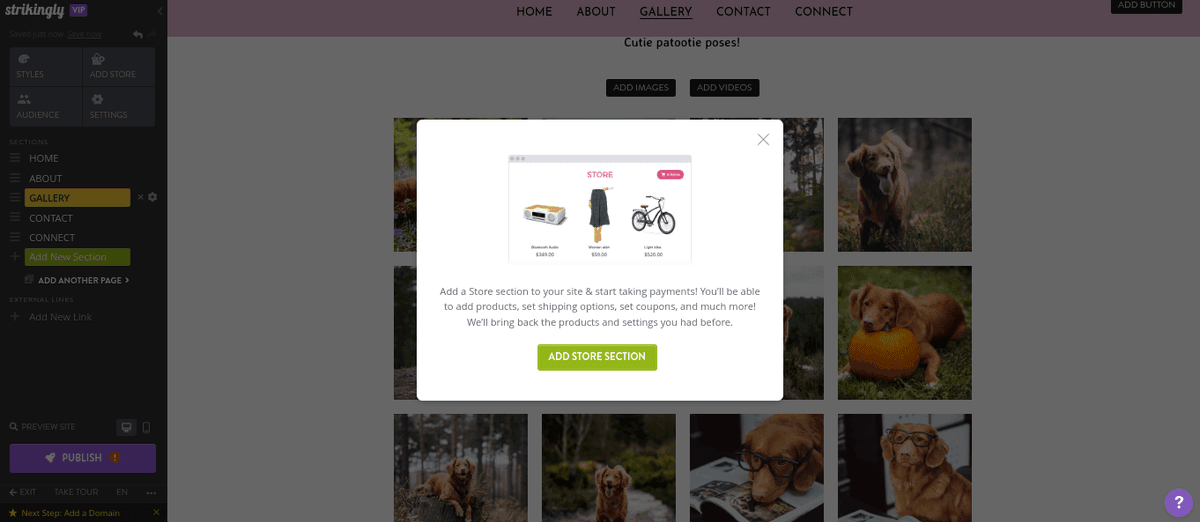The image size is (1200, 522).
Task: Open the Settings gear in the sidebar
Action: tap(97, 99)
